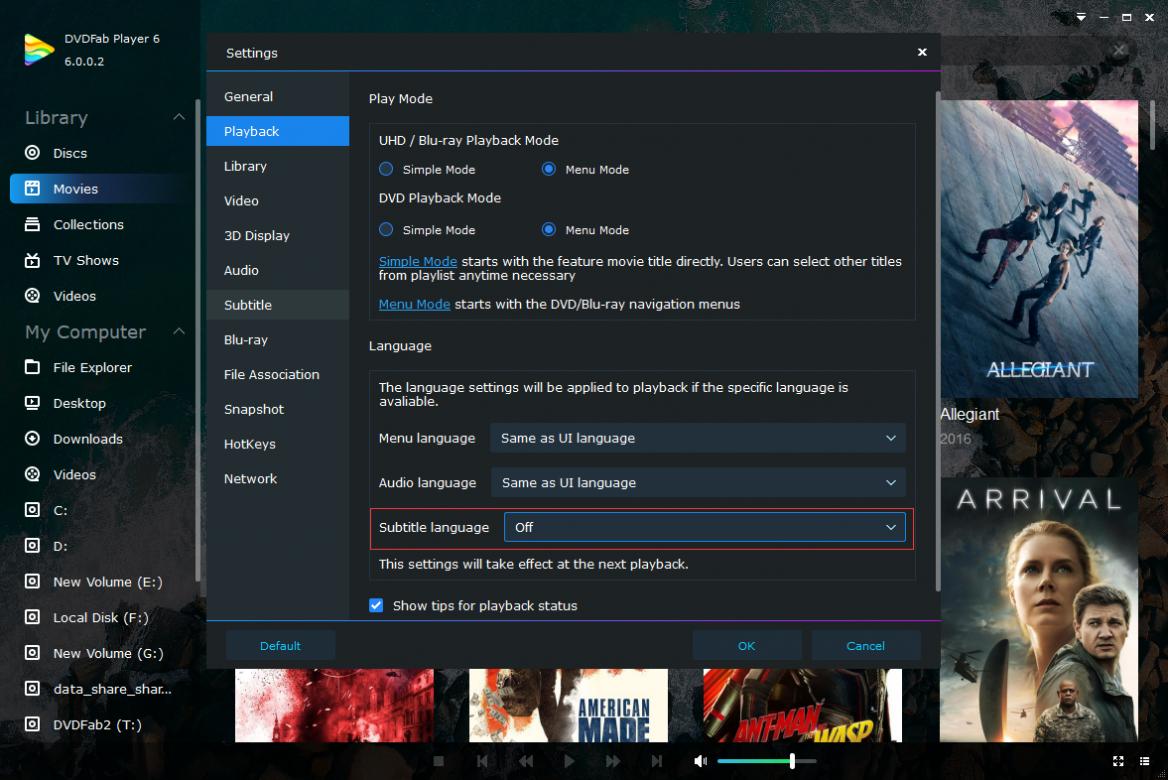1168x780 pixels.
Task: Click the rewind button
Action: [526, 761]
